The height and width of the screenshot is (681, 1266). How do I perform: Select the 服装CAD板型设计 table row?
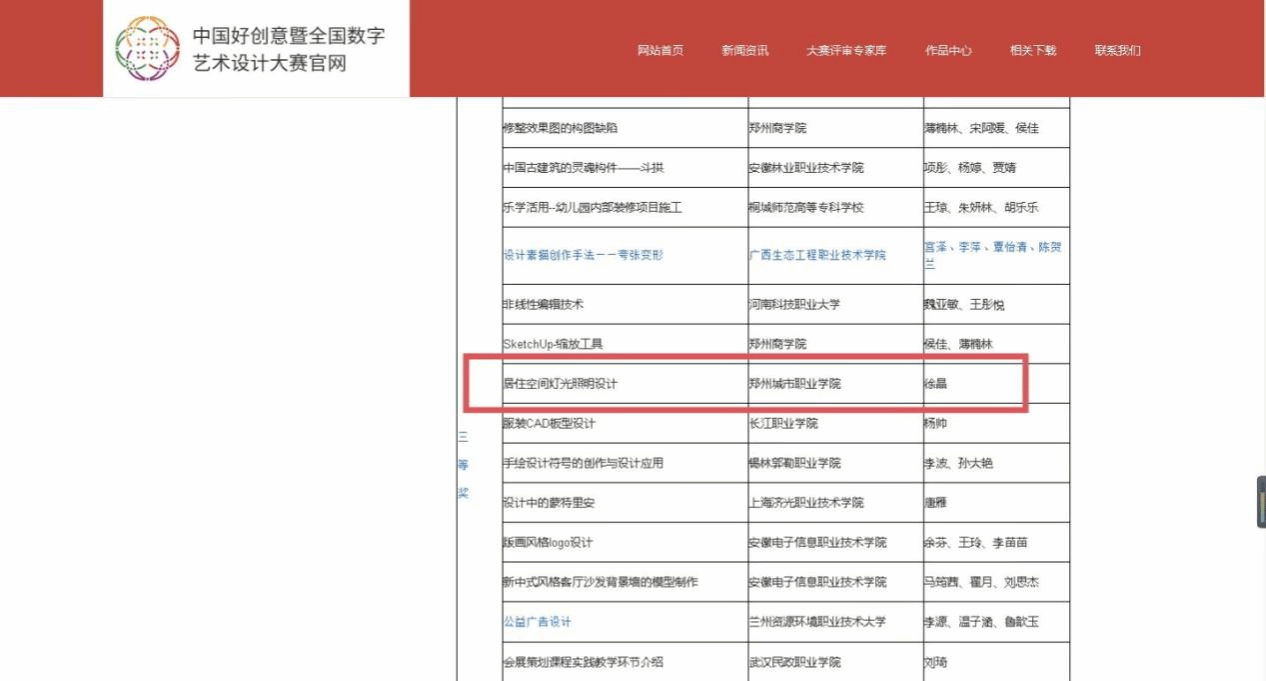pyautogui.click(x=549, y=423)
